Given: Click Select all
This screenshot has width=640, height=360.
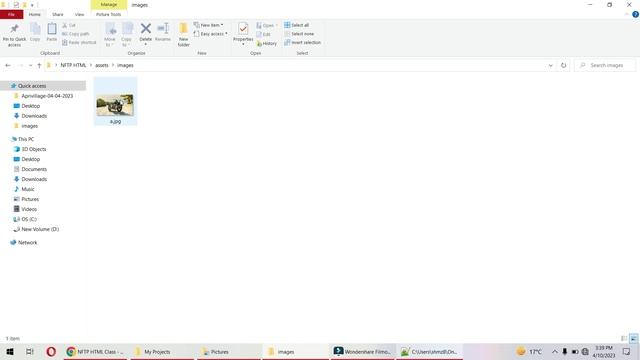Looking at the screenshot, I should [x=297, y=25].
